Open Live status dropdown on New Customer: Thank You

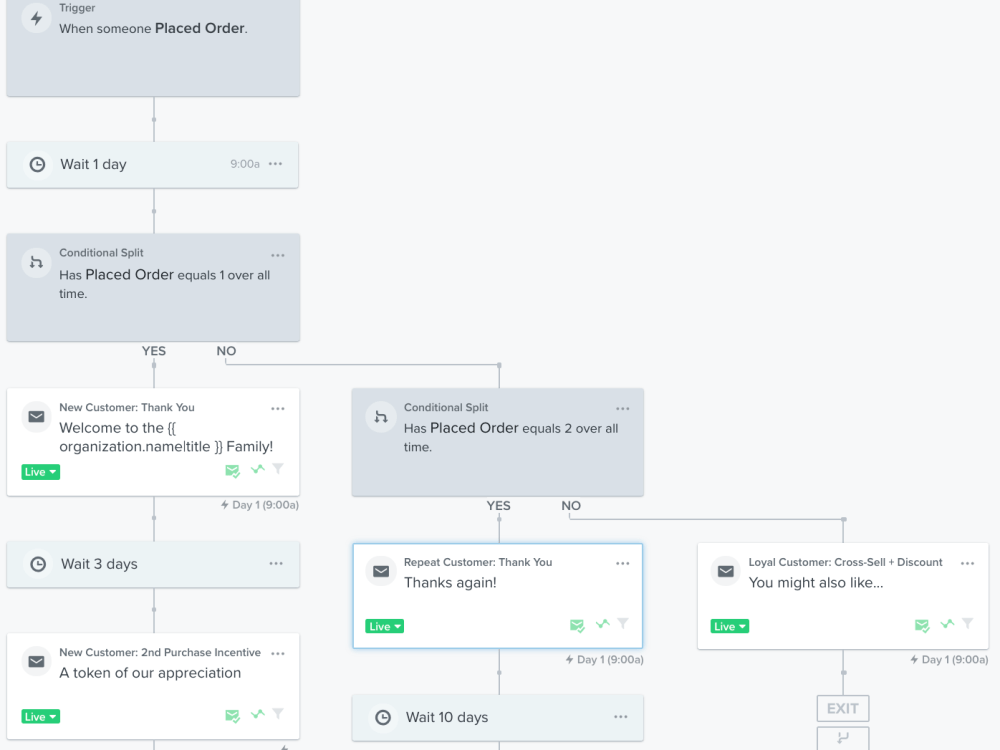point(40,472)
